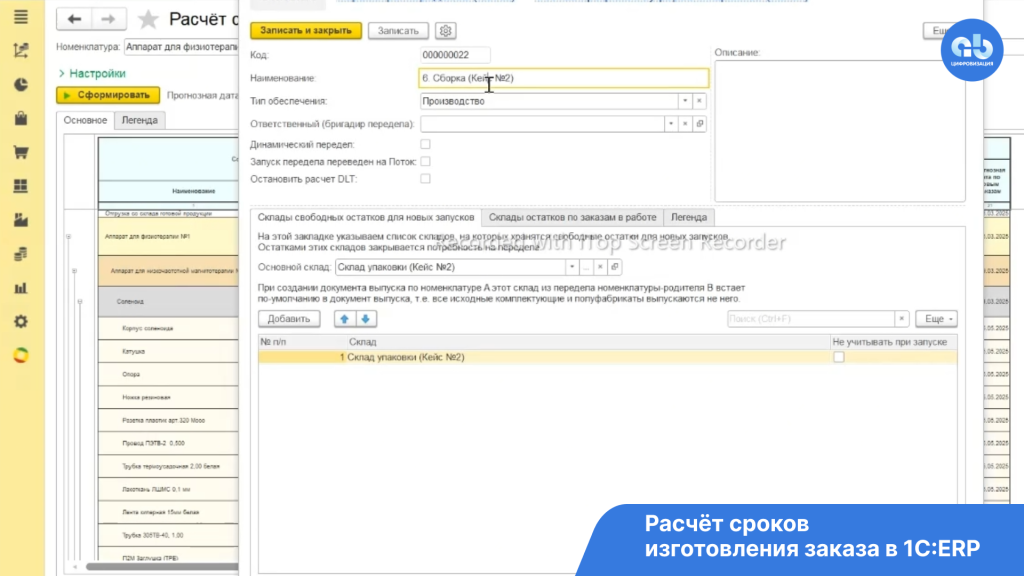The width and height of the screenshot is (1024, 576).
Task: Click the Описание text area
Action: (x=839, y=131)
